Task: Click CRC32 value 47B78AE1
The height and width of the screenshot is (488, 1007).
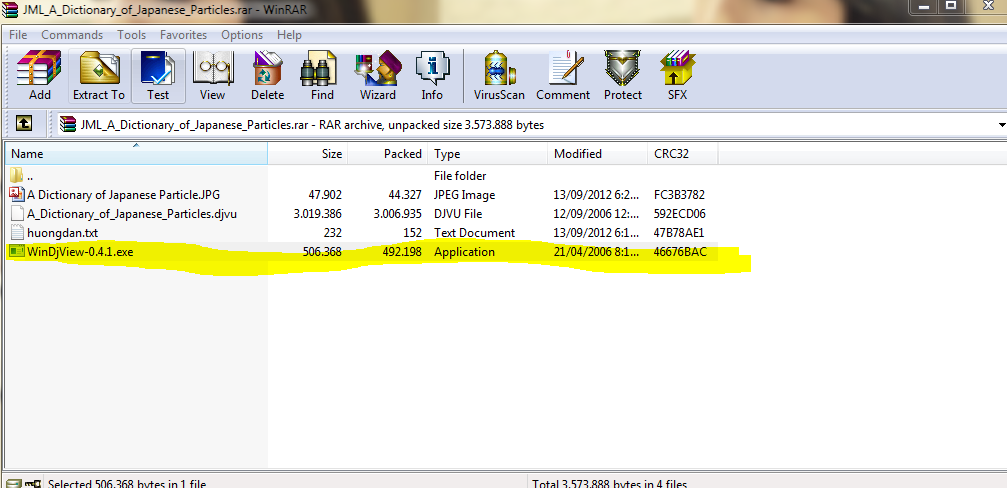Action: pyautogui.click(x=679, y=233)
